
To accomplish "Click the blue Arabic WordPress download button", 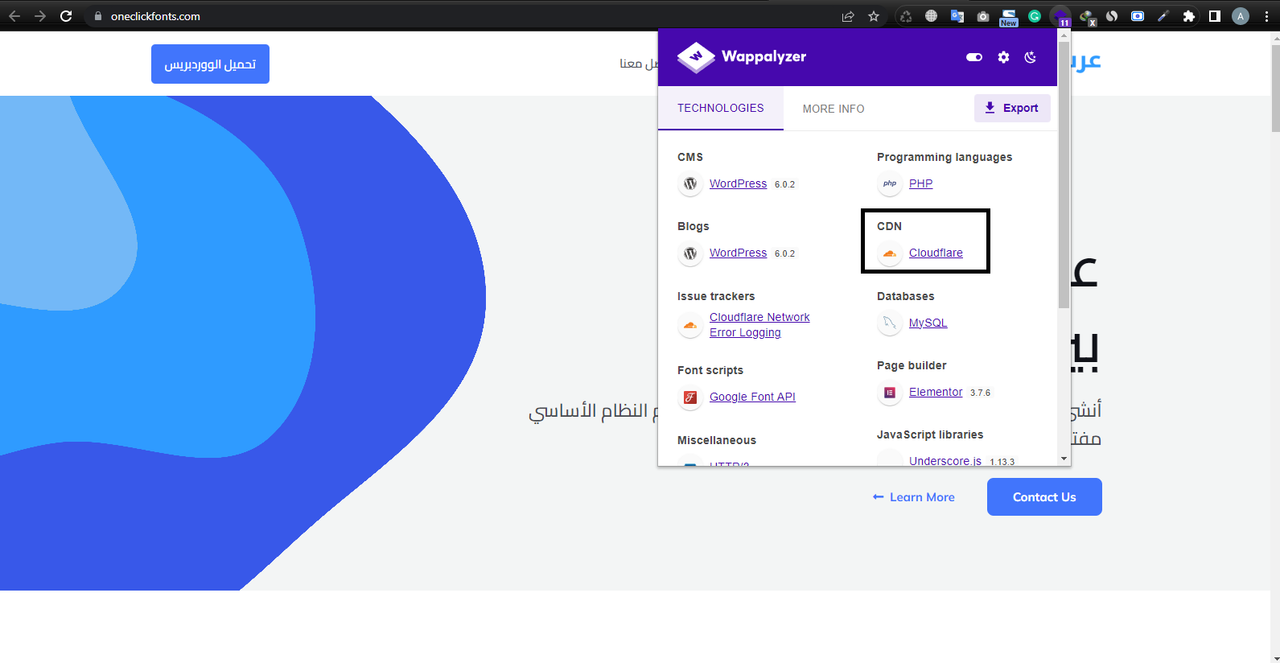I will [210, 64].
